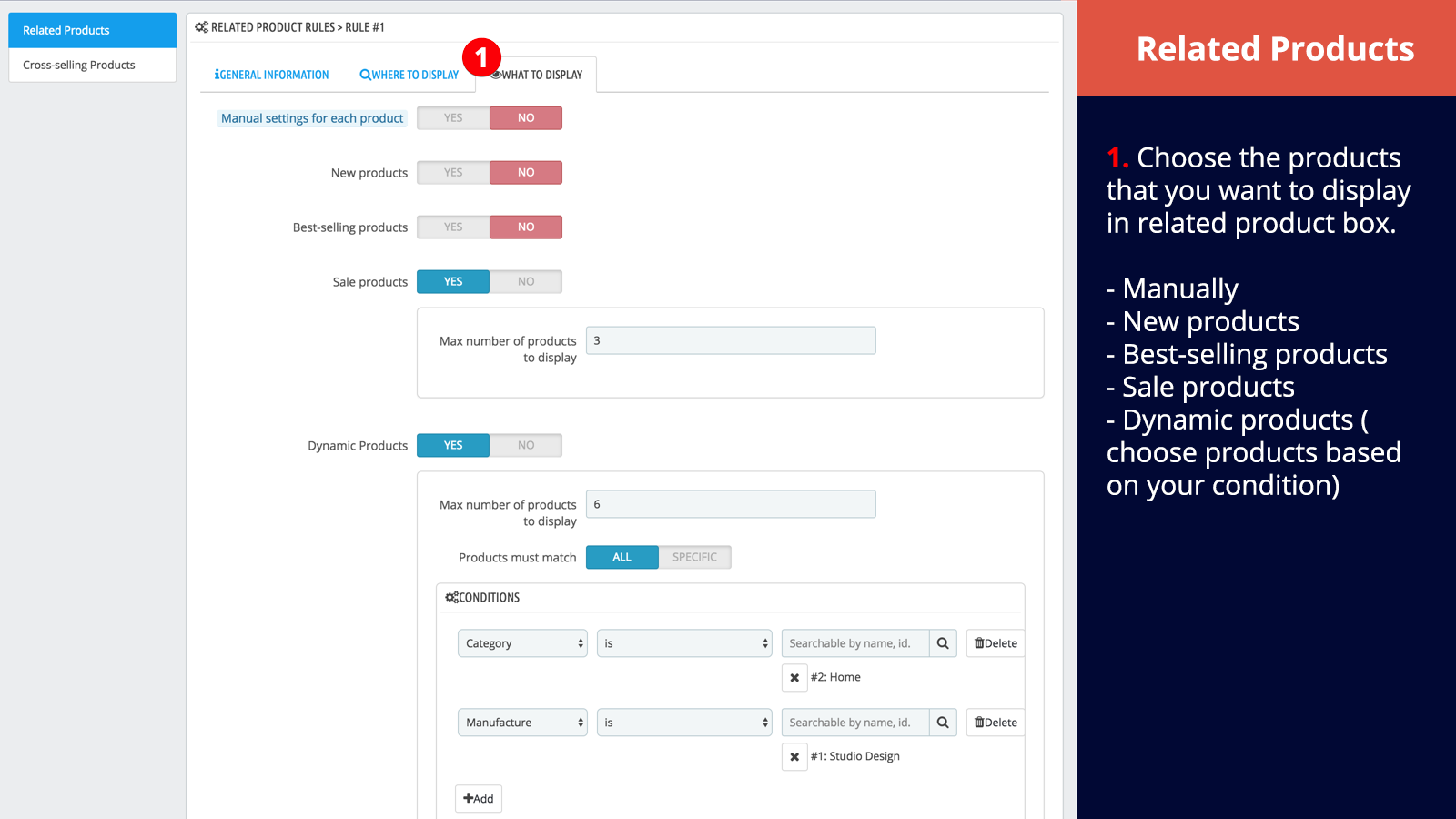
Task: Click the 'New products' label
Action: tap(369, 173)
